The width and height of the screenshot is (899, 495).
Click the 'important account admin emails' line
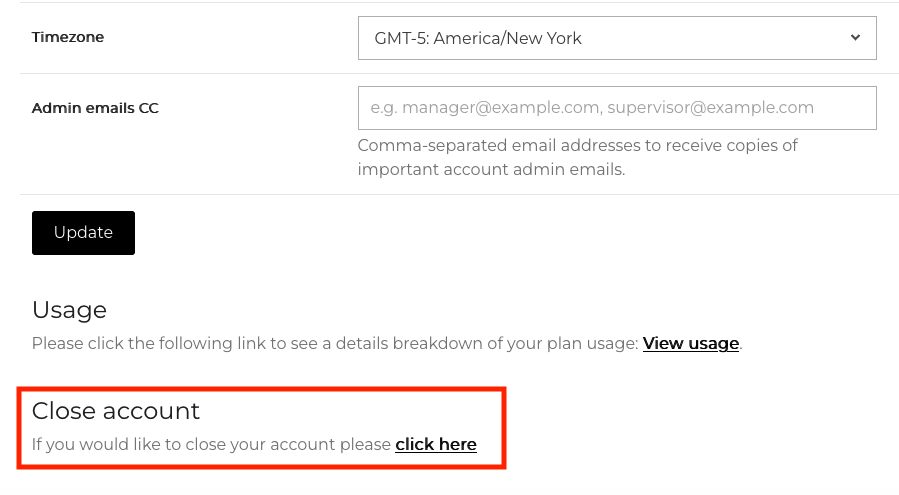coord(491,169)
